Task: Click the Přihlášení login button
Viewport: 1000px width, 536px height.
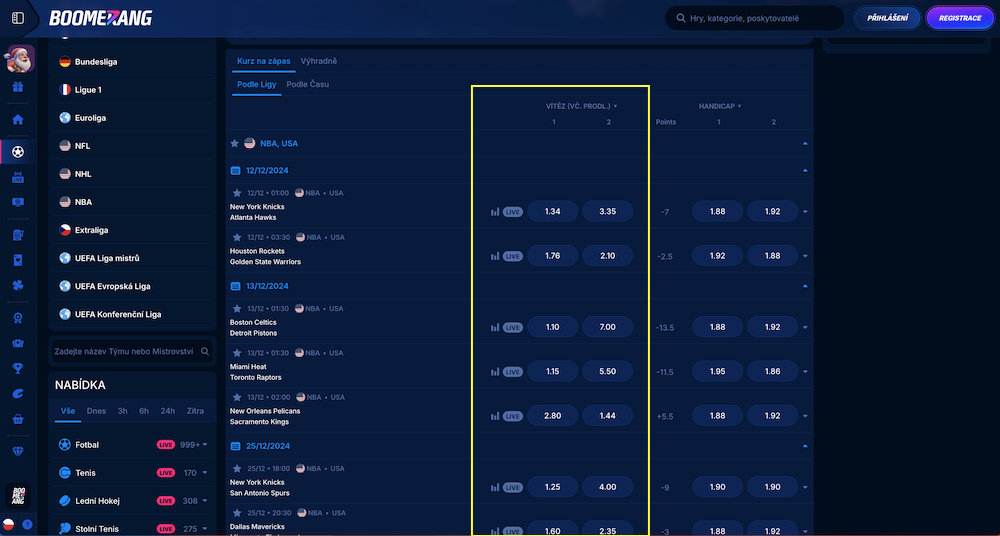Action: pyautogui.click(x=887, y=18)
